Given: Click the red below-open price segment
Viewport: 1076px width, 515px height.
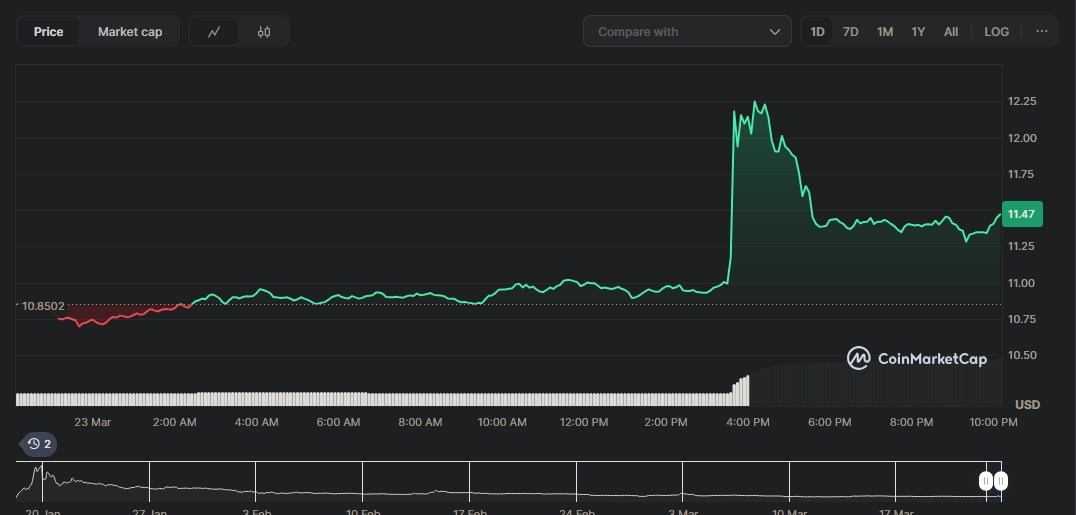Looking at the screenshot, I should (124, 314).
